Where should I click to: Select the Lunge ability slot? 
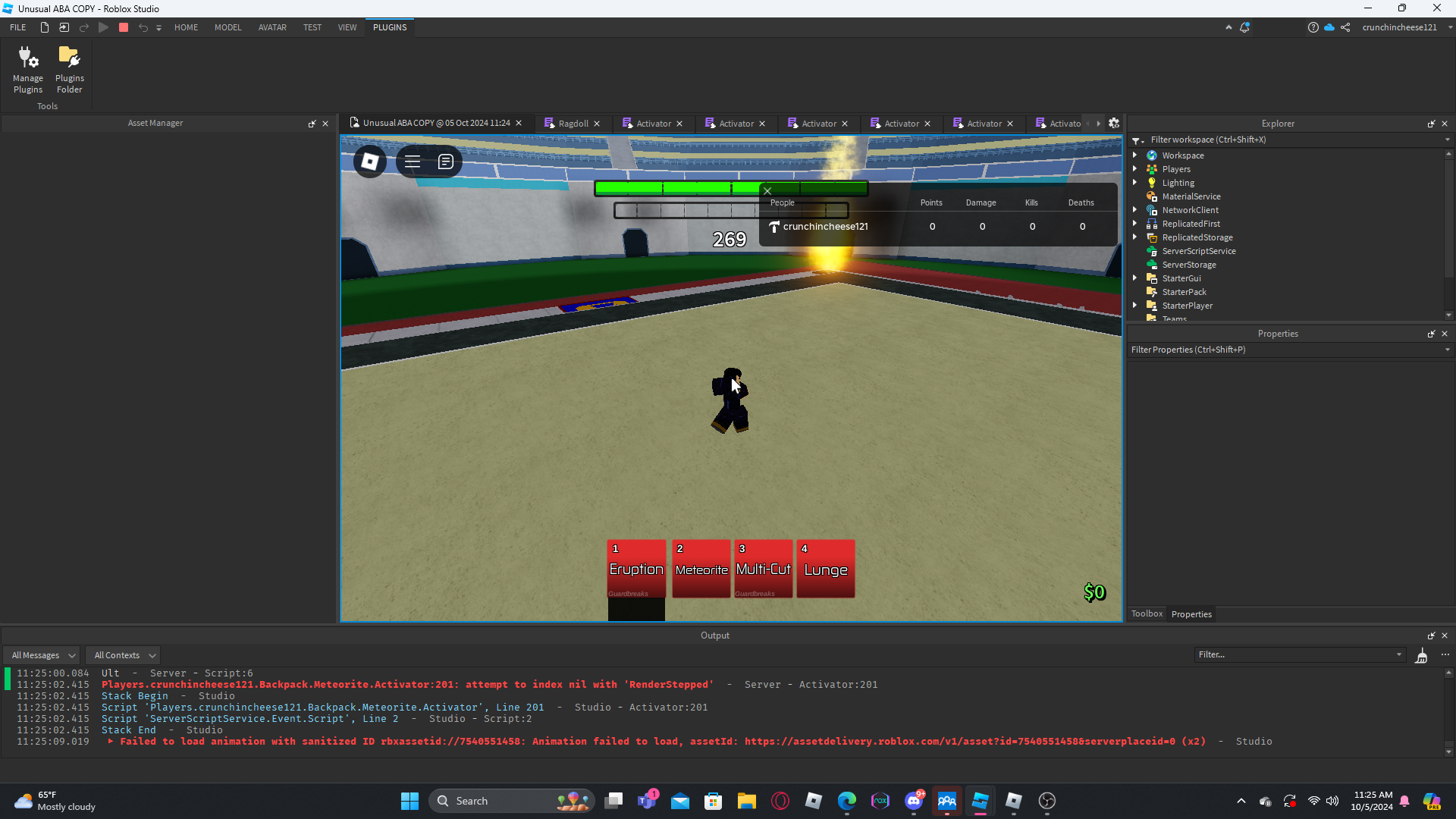825,569
